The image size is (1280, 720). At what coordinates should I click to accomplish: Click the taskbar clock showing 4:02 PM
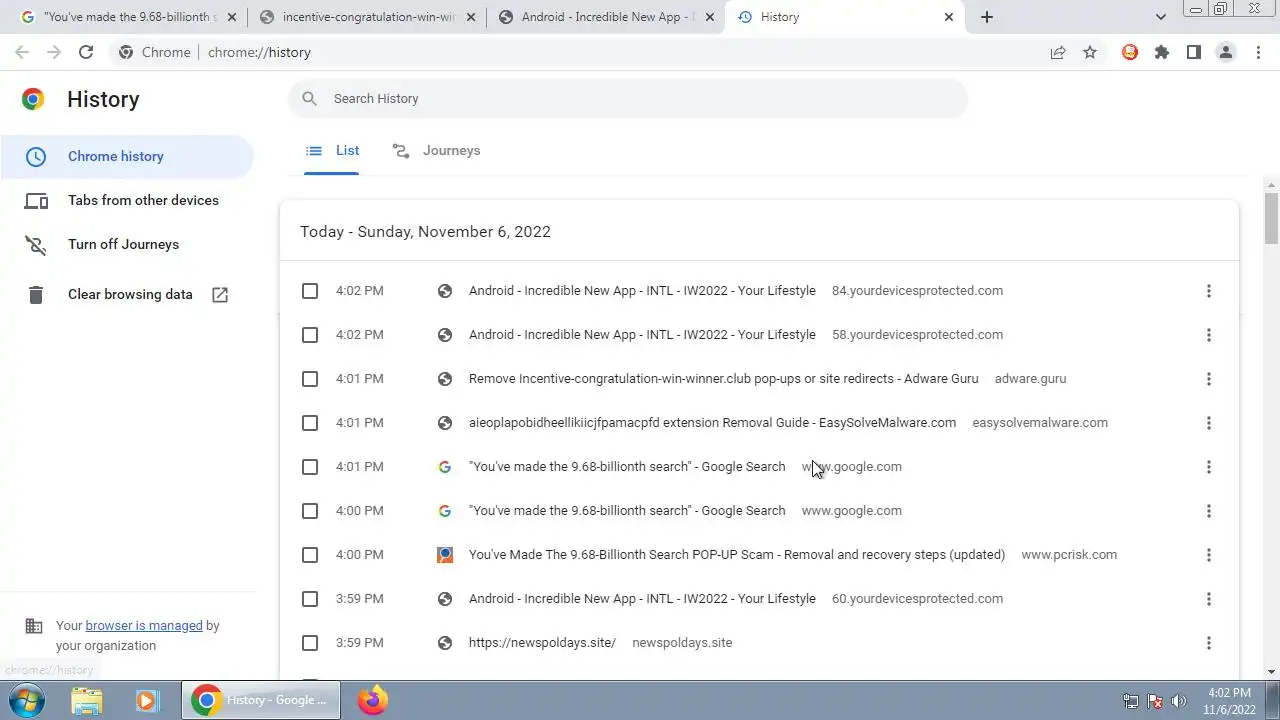(x=1229, y=701)
